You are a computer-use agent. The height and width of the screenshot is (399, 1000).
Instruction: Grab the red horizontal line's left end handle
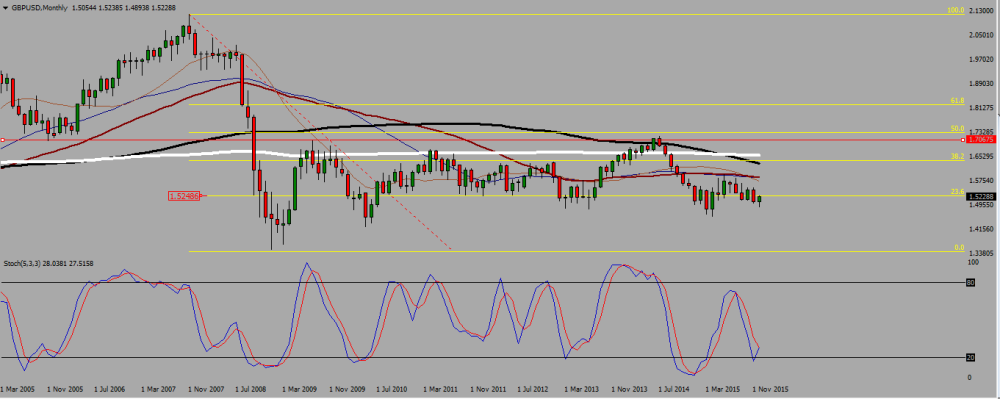[x=3, y=139]
